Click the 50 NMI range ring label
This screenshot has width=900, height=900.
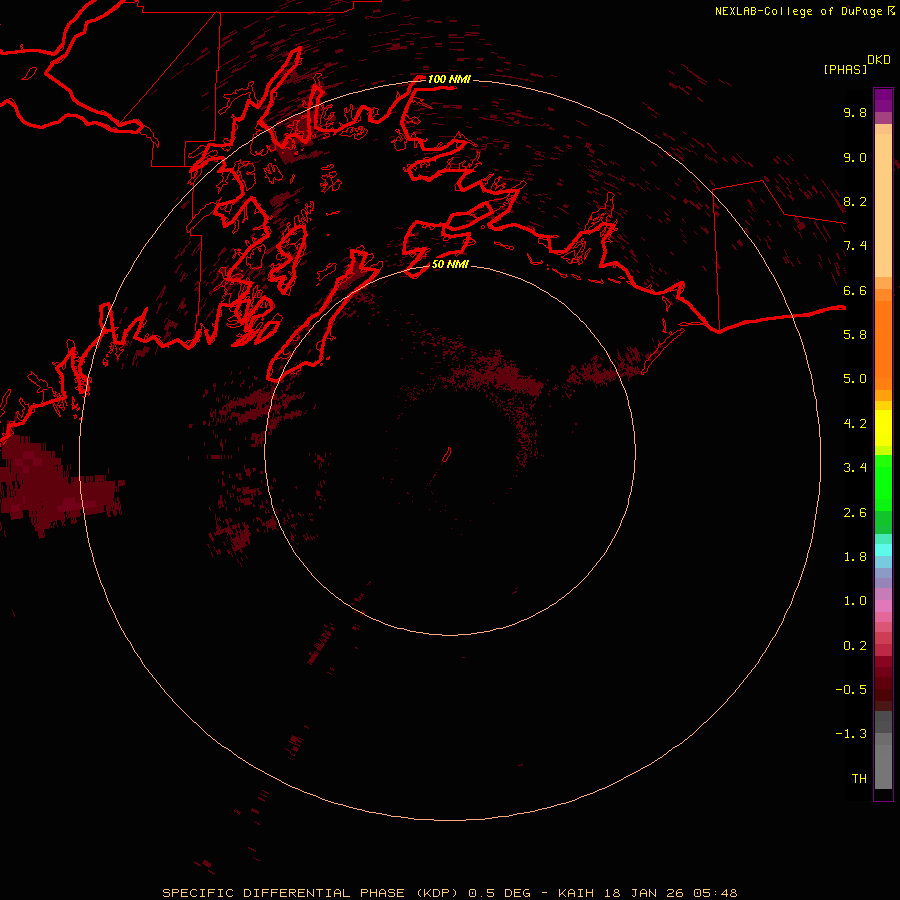(x=451, y=264)
